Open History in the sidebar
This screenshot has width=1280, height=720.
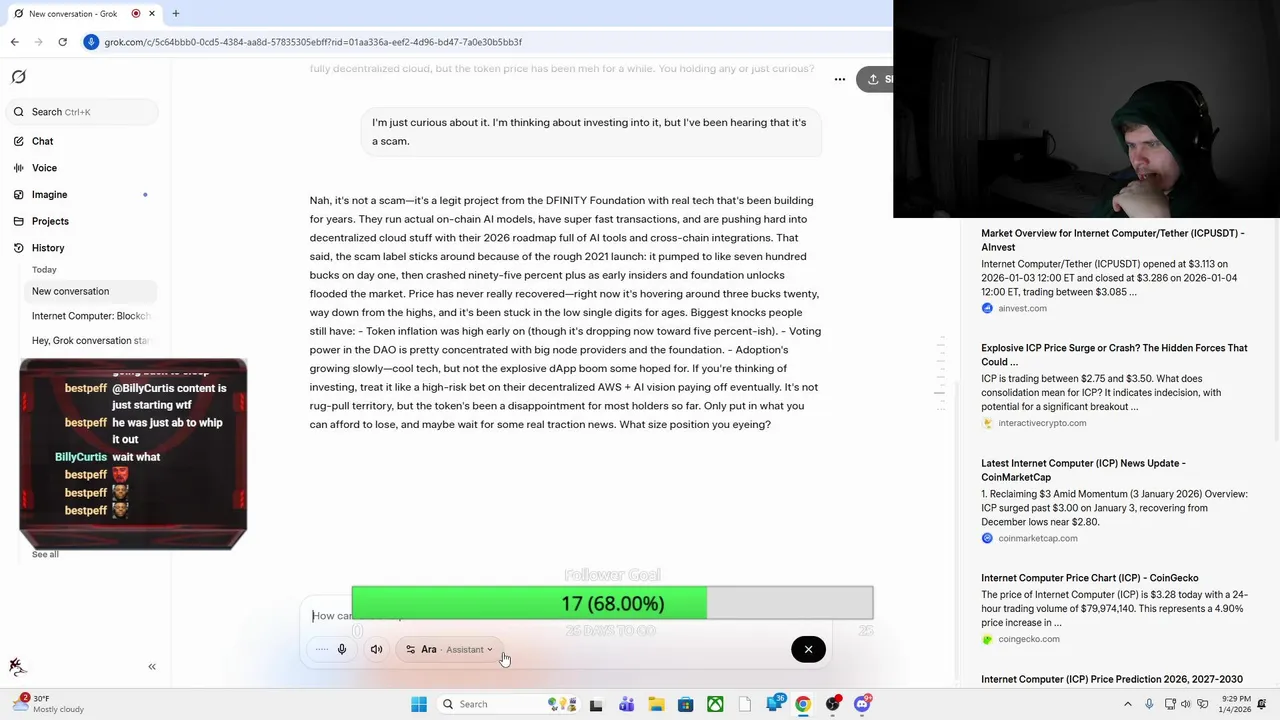click(x=48, y=248)
